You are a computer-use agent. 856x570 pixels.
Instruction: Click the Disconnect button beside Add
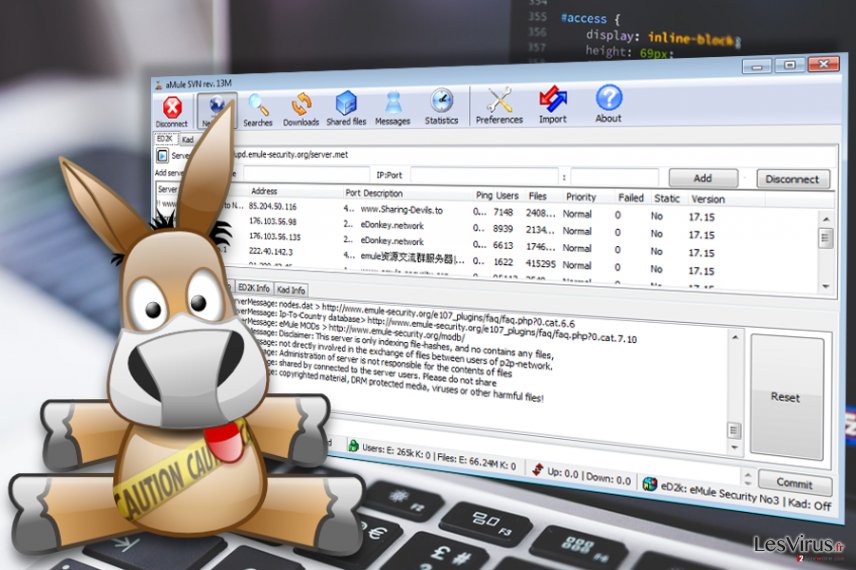792,179
